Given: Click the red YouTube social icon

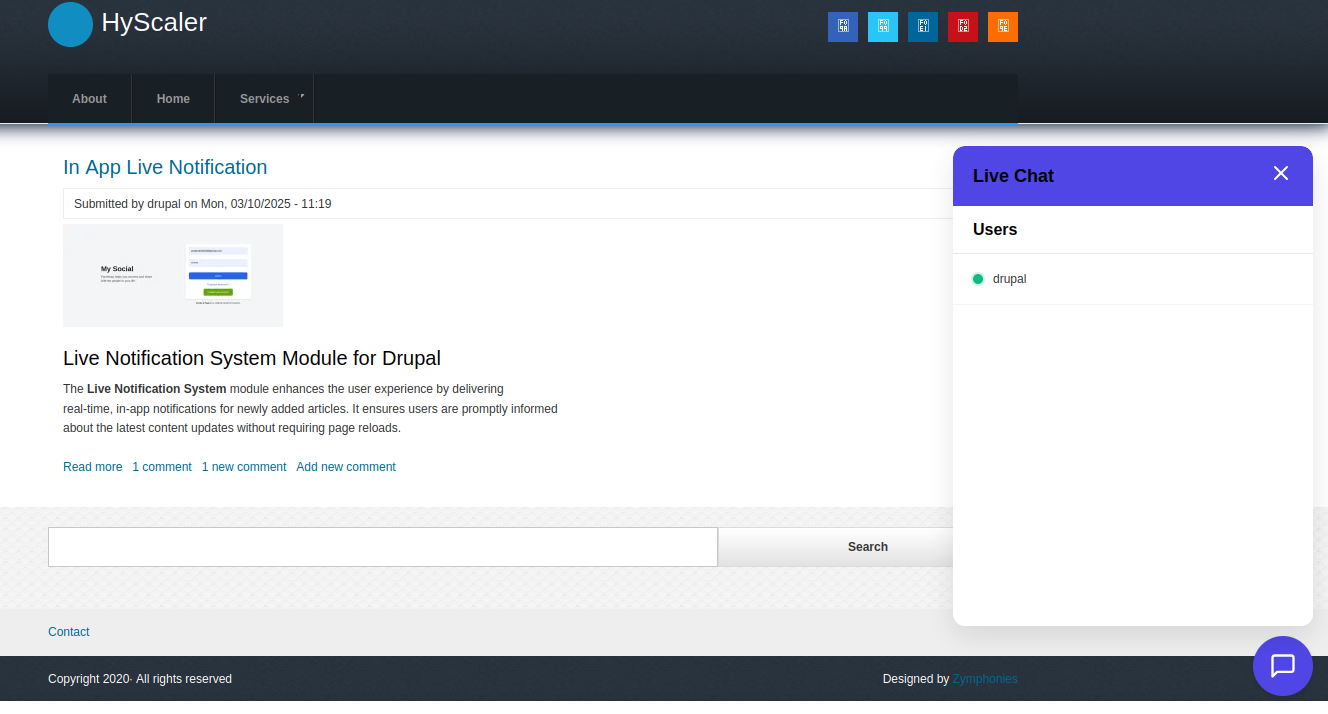Looking at the screenshot, I should 962,27.
